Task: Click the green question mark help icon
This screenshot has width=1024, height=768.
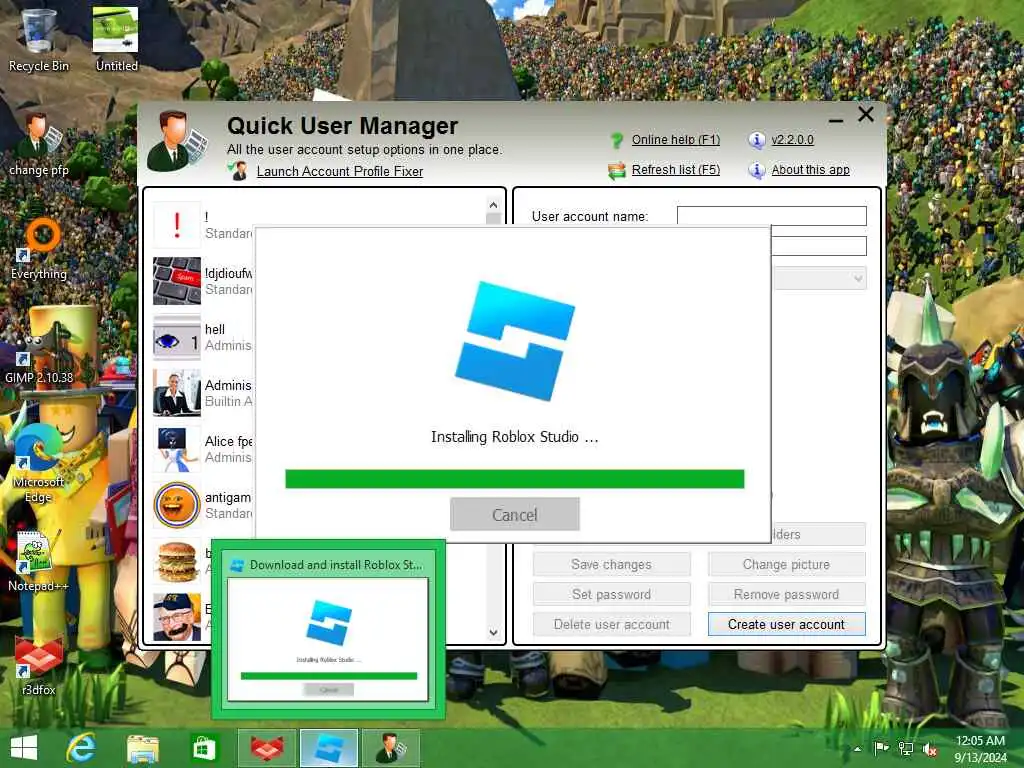Action: [x=616, y=140]
